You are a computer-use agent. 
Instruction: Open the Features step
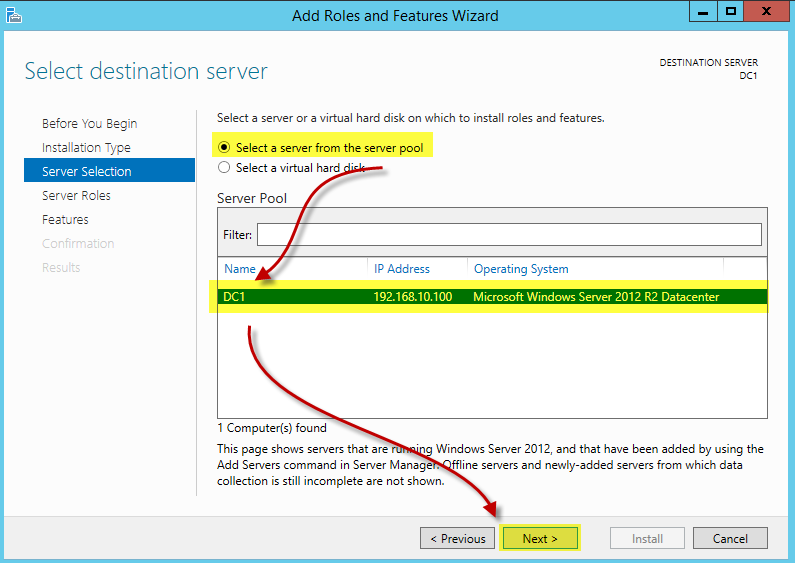65,220
